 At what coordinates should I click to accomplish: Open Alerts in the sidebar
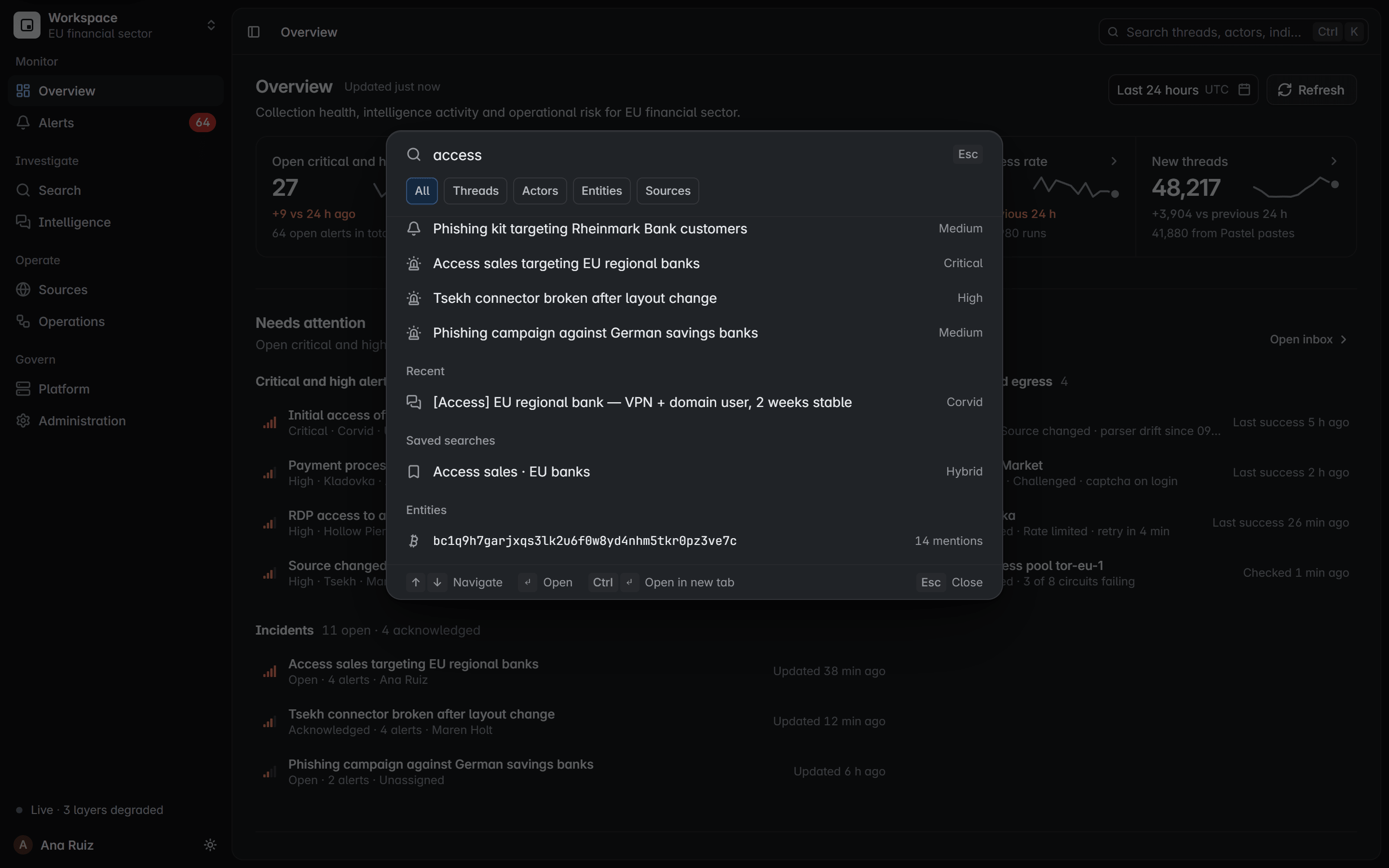pyautogui.click(x=115, y=123)
